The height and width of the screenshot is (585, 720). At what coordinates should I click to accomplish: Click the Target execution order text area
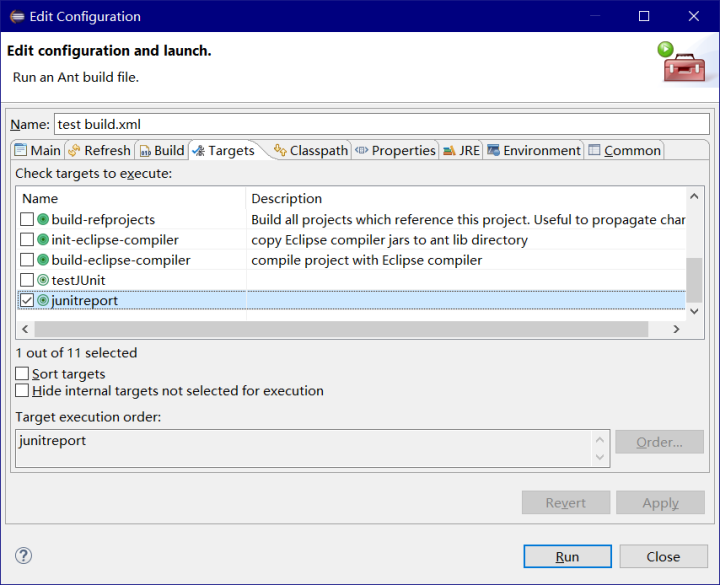(304, 448)
